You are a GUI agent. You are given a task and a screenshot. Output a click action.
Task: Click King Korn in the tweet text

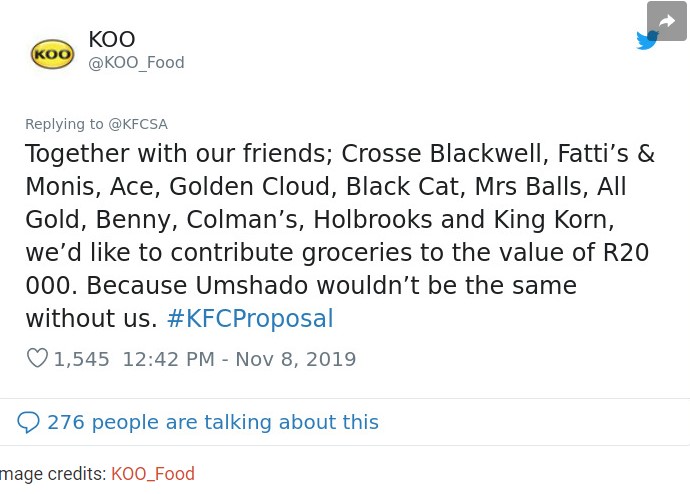(554, 220)
